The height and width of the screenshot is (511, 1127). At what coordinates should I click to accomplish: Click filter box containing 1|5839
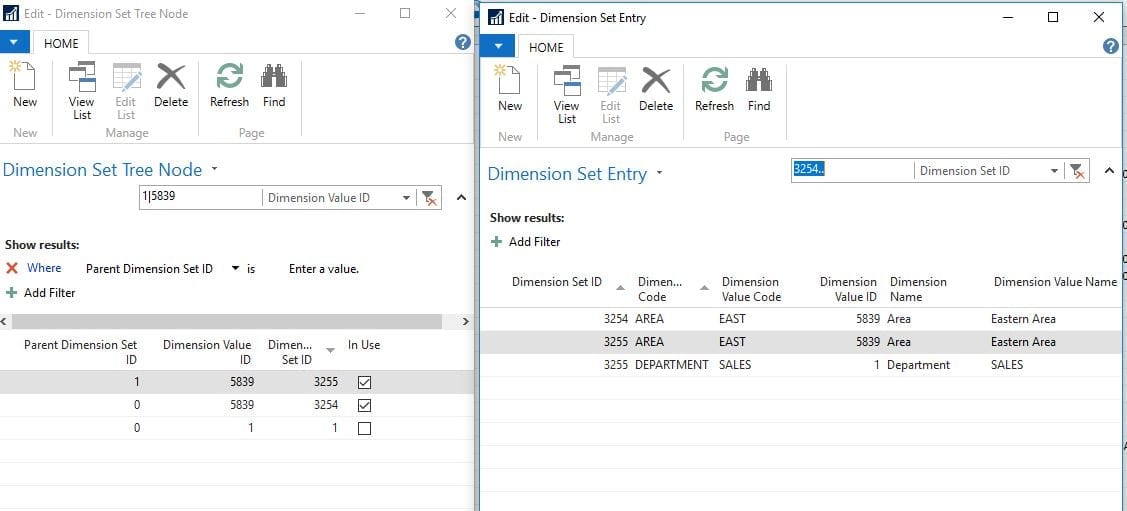coord(200,197)
